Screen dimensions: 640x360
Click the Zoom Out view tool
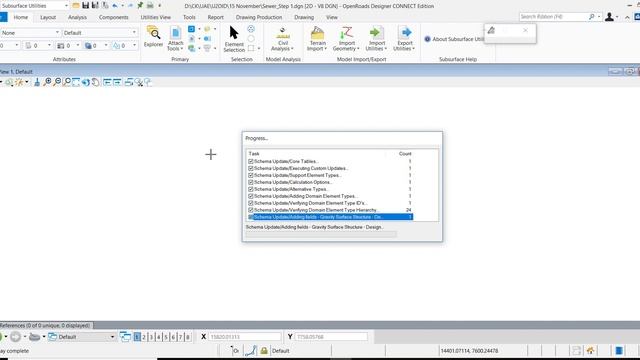58,82
